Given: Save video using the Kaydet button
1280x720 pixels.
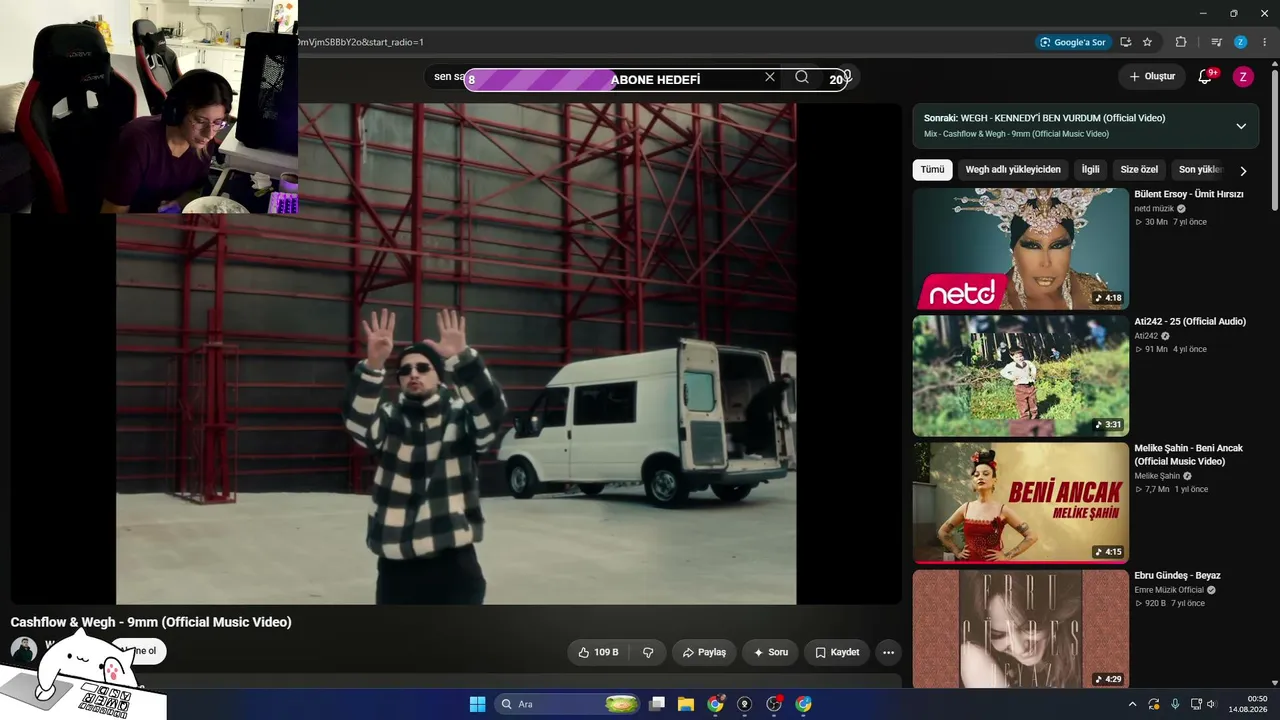Looking at the screenshot, I should coord(837,652).
